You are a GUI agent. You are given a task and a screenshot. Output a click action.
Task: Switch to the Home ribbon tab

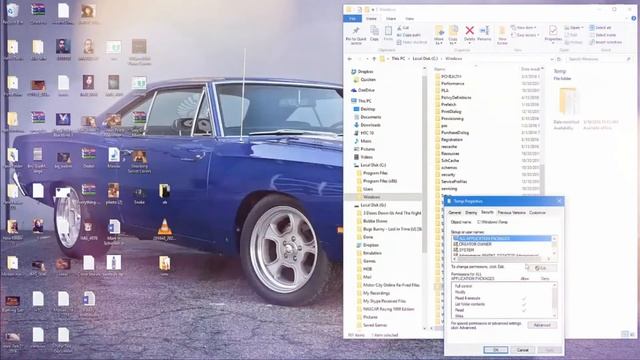(x=371, y=18)
